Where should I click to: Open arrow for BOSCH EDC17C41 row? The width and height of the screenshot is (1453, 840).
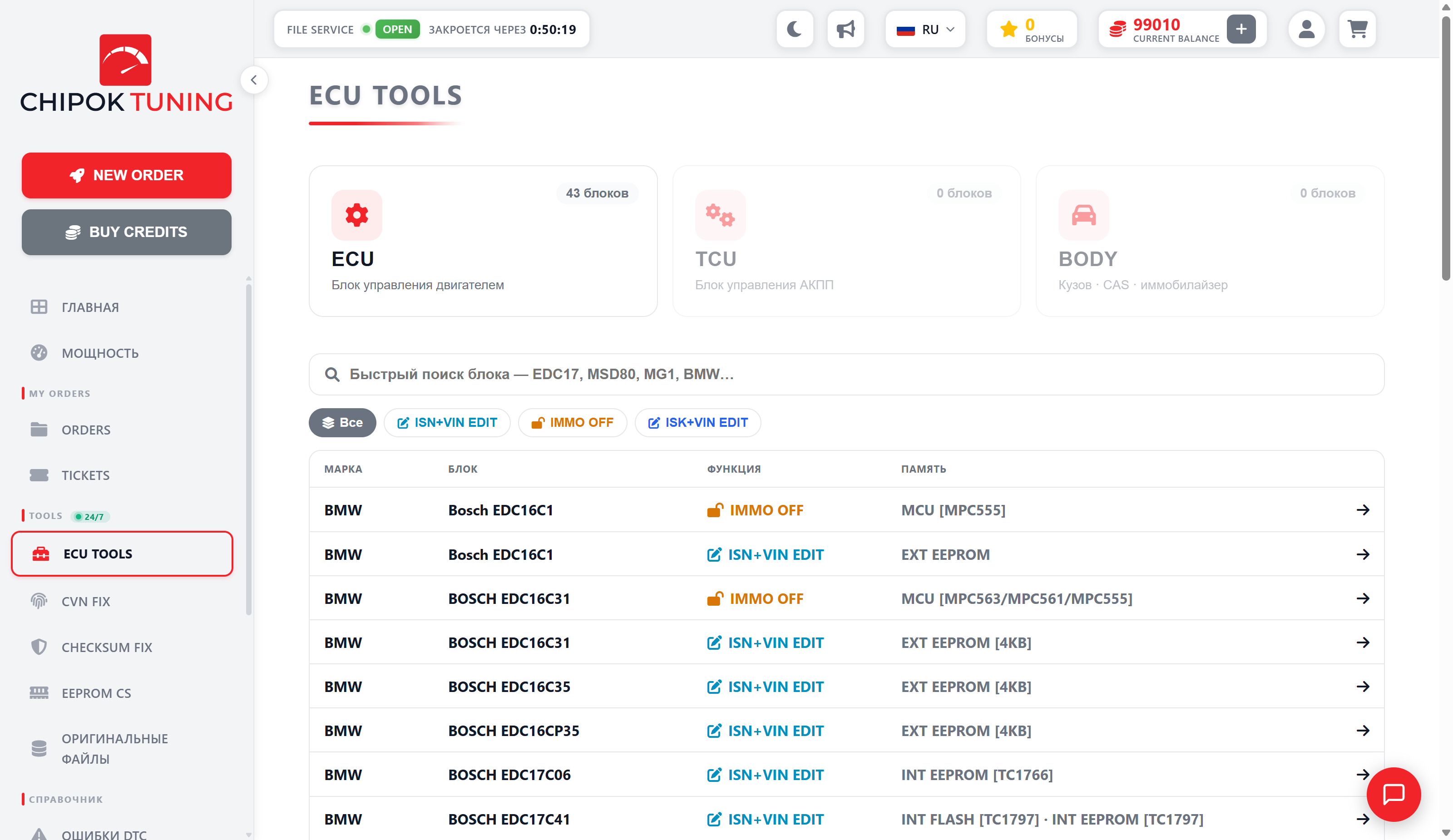pyautogui.click(x=1363, y=819)
